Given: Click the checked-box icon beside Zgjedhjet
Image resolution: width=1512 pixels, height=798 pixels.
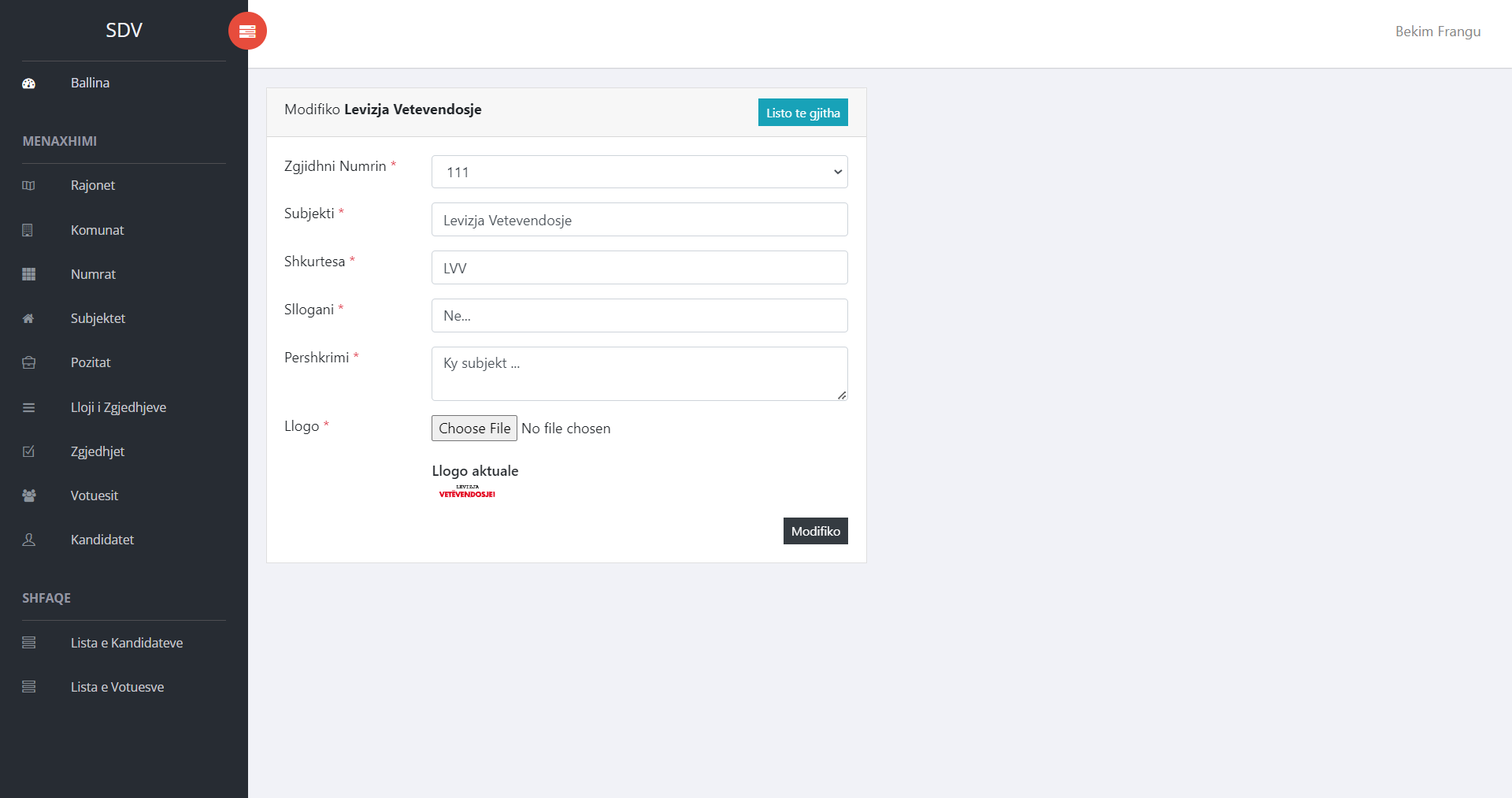Looking at the screenshot, I should [28, 451].
